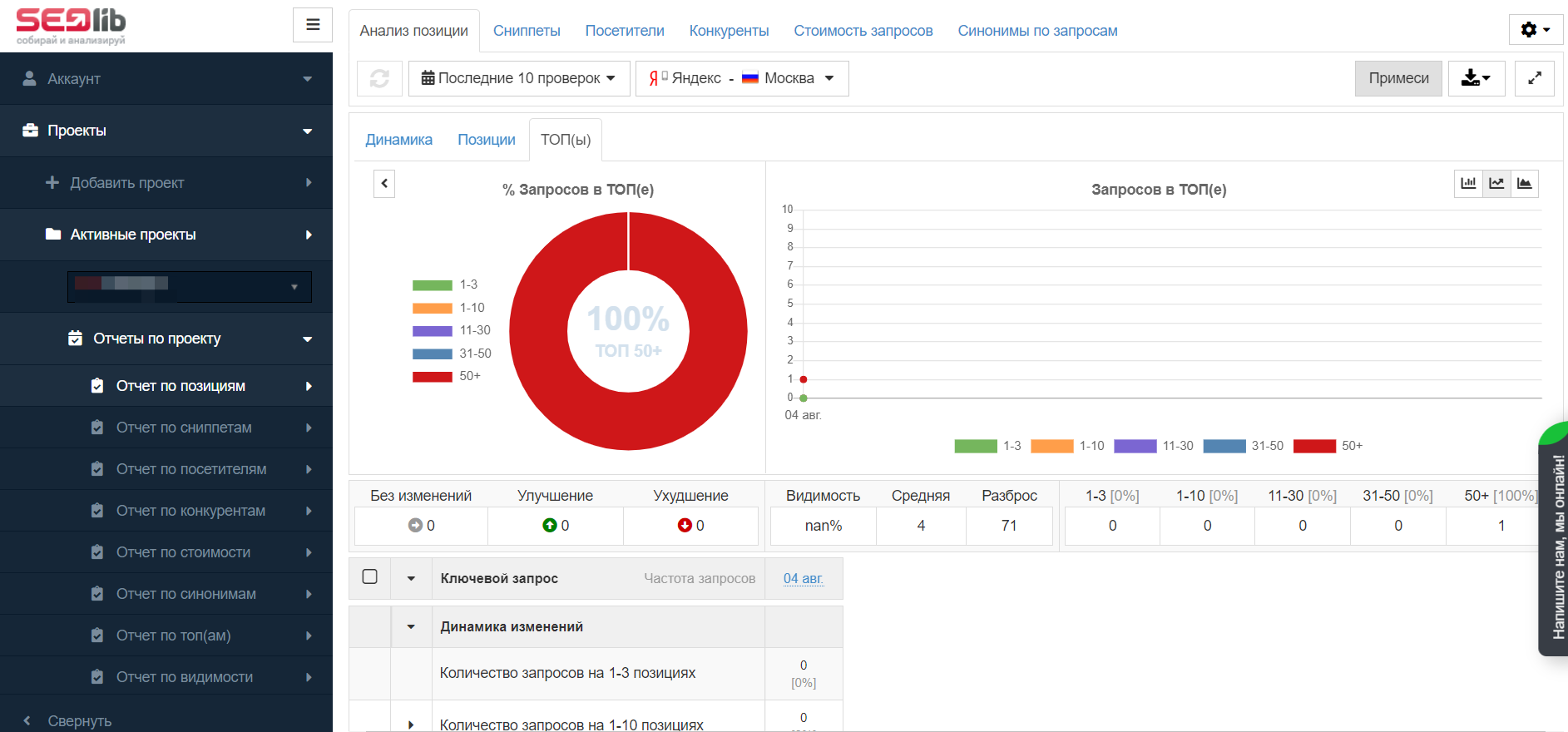Check the select-all keywords checkbox

370,576
